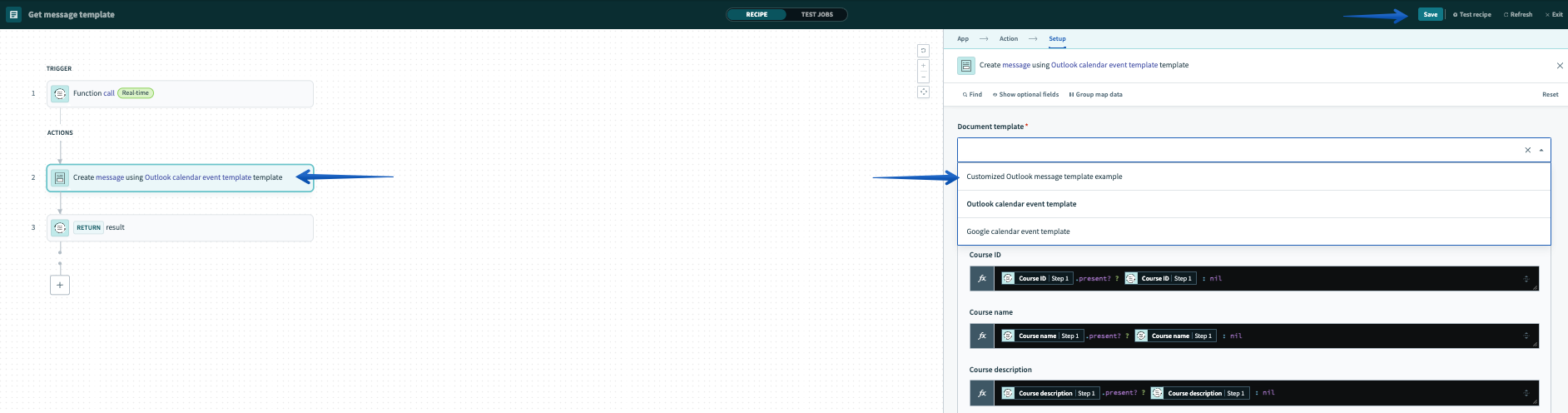Click first Course description Step 1 data pill
This screenshot has height=413, width=1568.
pos(1049,393)
